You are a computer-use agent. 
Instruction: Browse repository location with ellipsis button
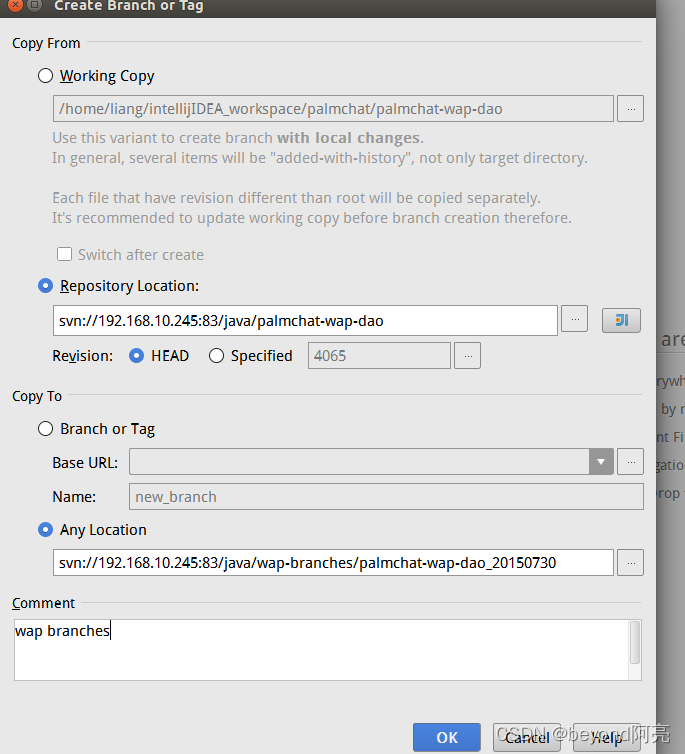[575, 318]
